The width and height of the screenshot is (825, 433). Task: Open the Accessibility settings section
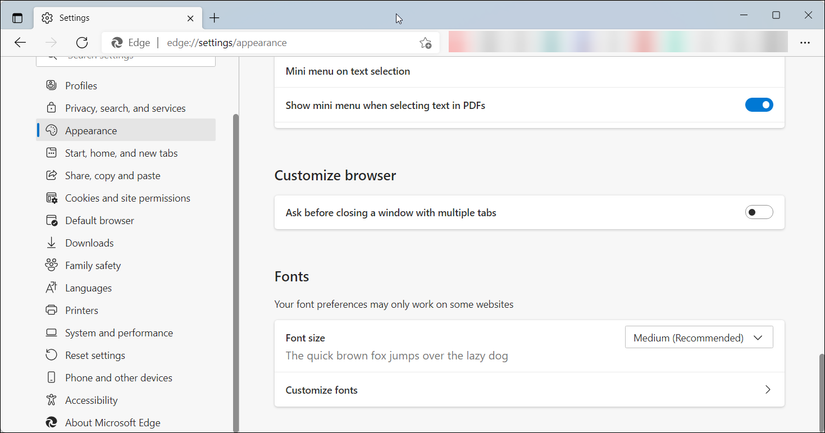coord(91,400)
